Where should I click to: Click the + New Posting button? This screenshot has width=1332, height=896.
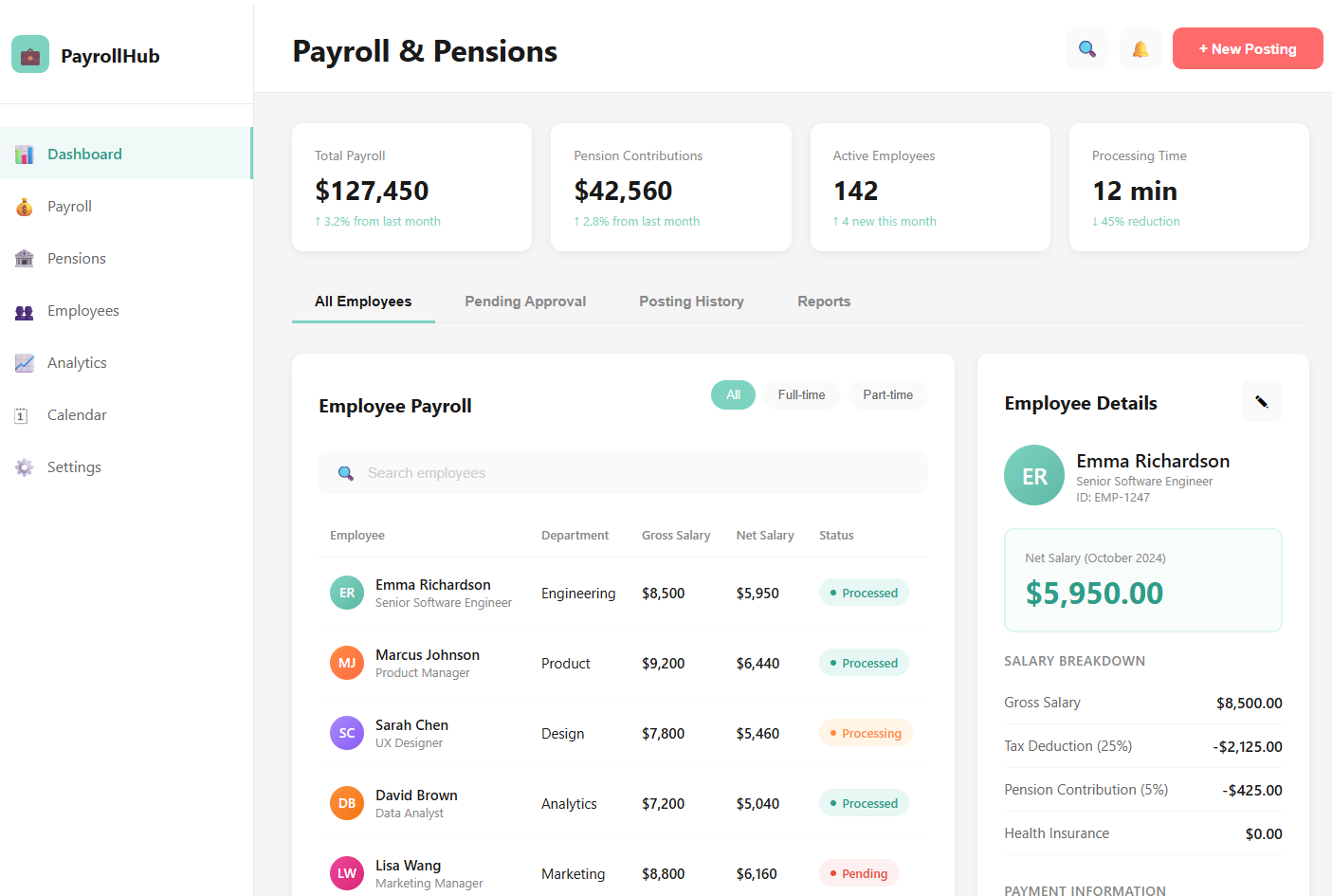pyautogui.click(x=1248, y=48)
